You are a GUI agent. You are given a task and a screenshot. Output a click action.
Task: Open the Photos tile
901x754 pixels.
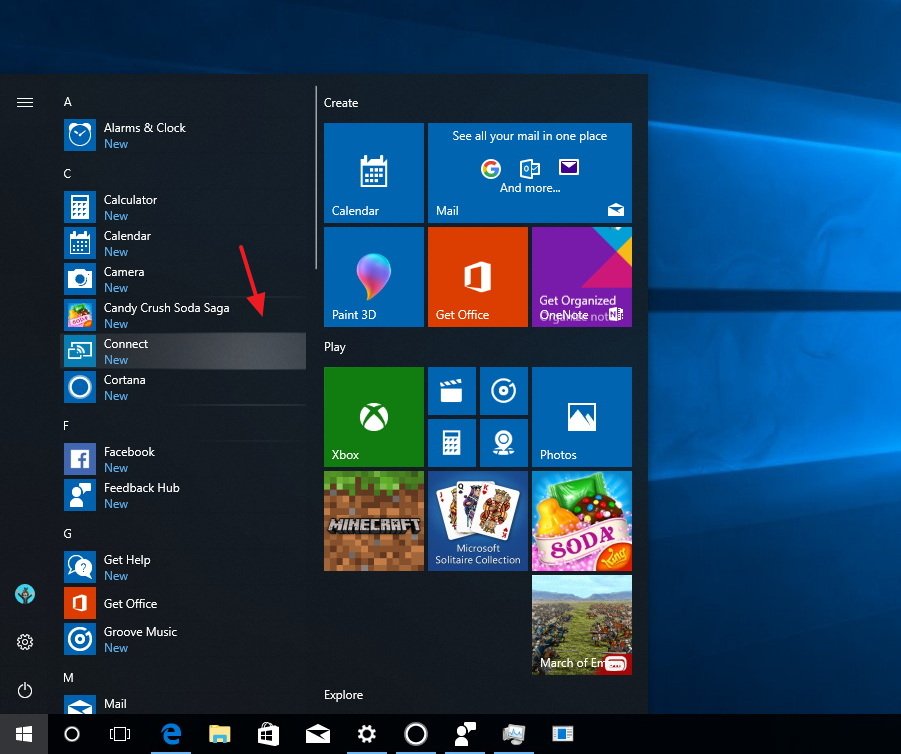582,417
